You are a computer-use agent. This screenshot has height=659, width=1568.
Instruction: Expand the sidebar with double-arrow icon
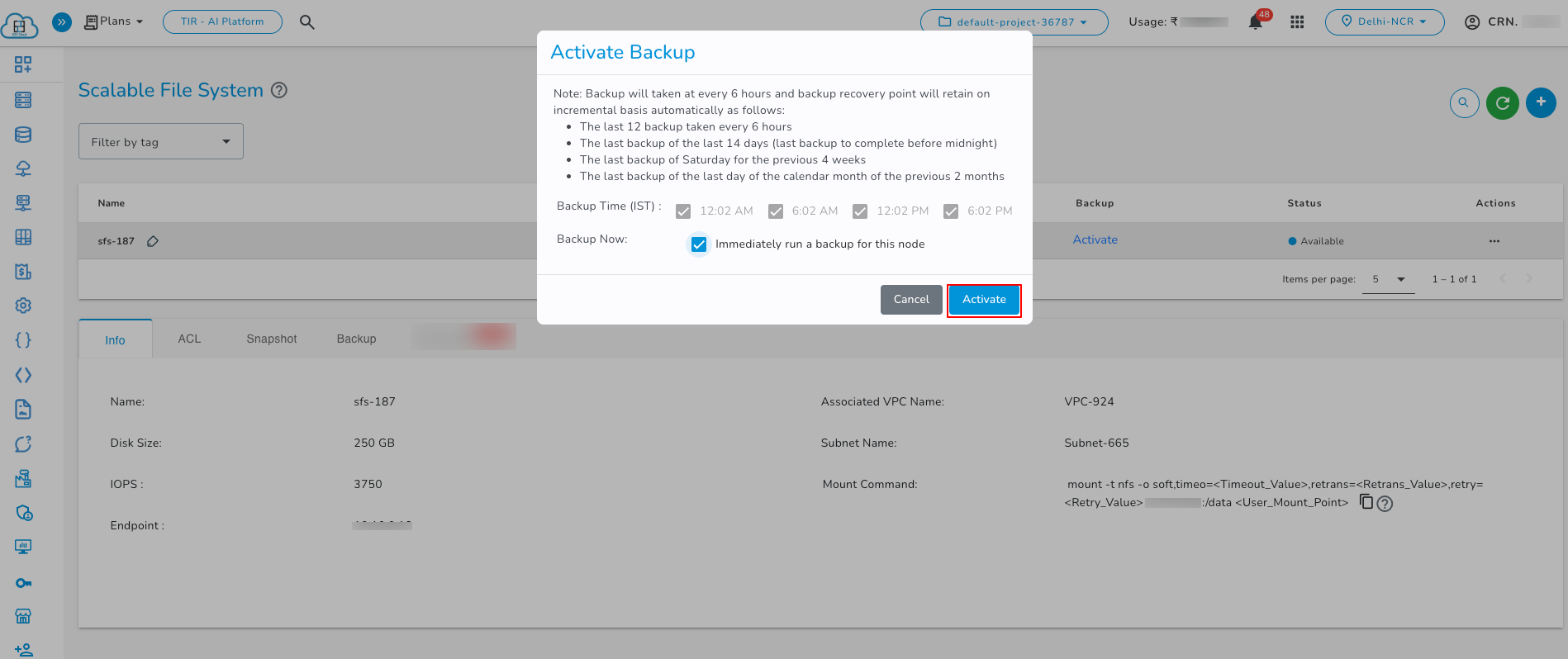point(62,22)
